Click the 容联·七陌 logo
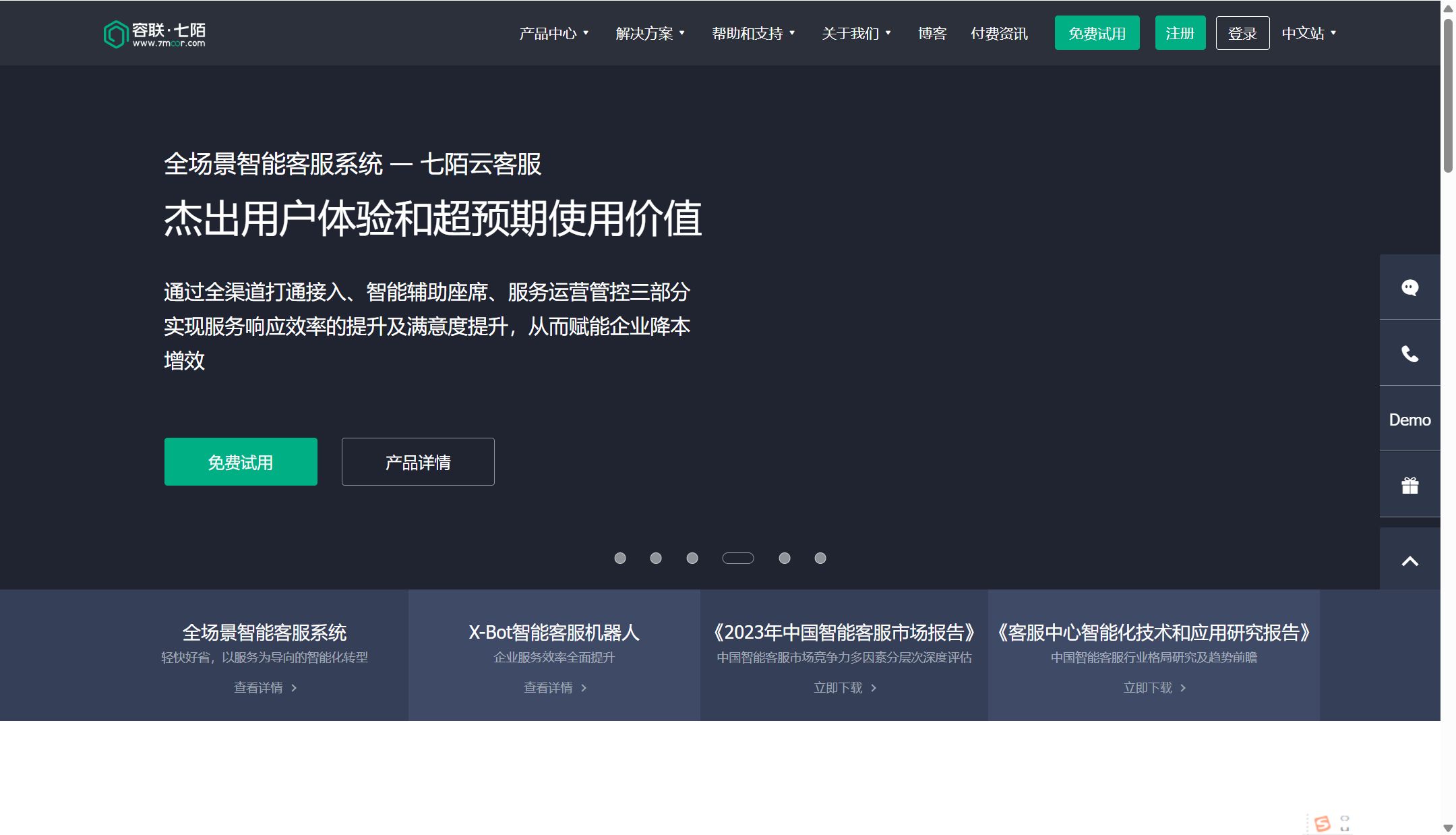 coord(155,33)
